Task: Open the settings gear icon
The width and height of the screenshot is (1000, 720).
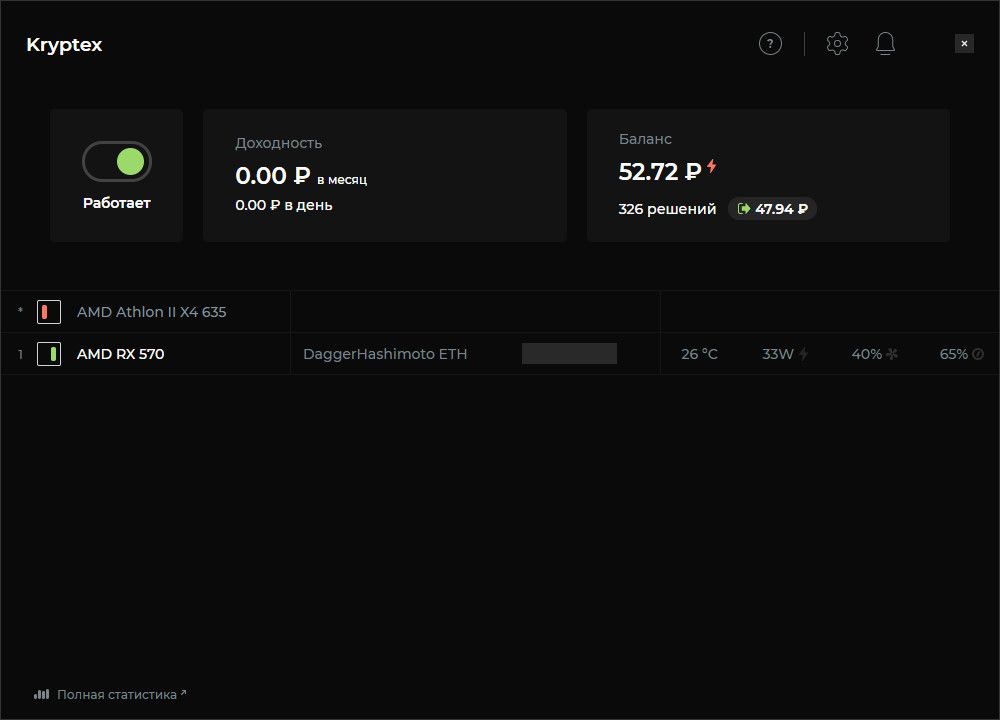Action: point(837,44)
